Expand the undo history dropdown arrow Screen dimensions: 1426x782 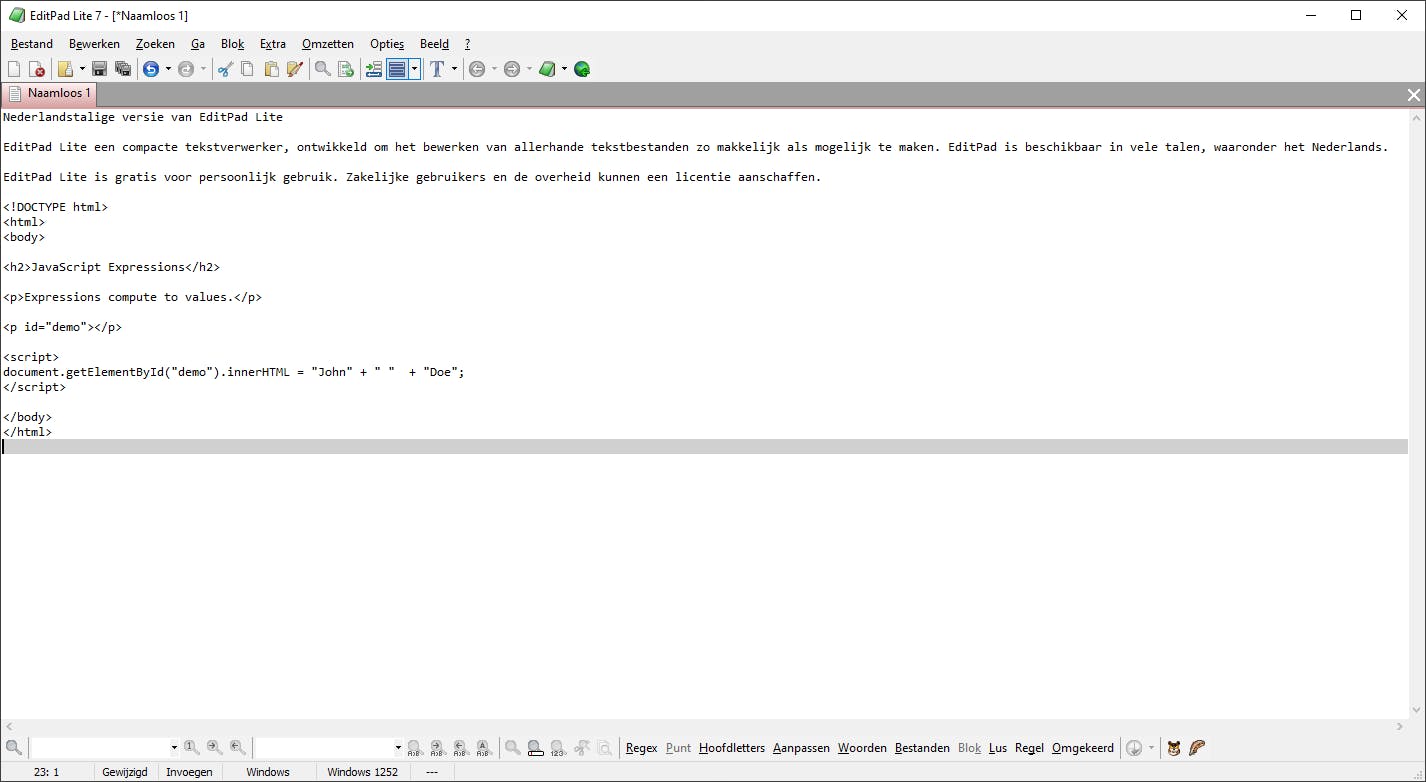tap(168, 69)
